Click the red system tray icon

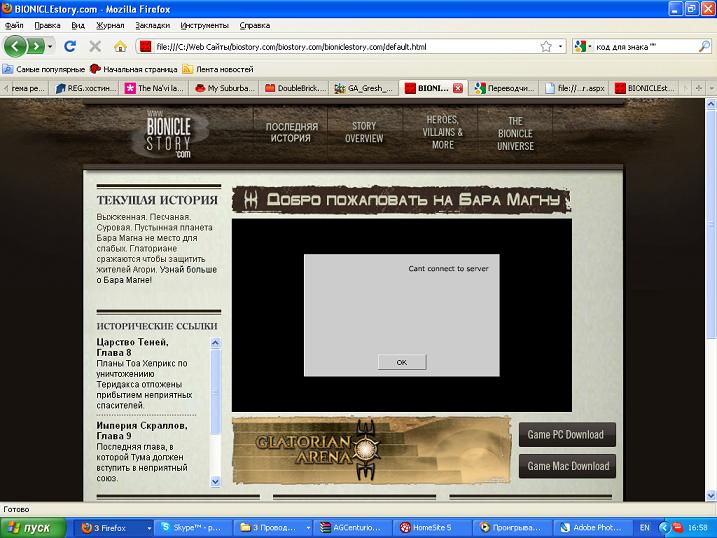678,528
